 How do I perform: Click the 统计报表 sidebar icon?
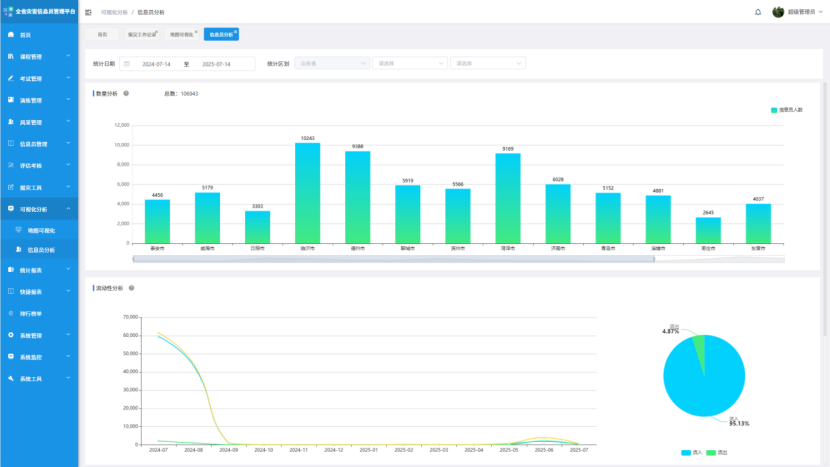[x=11, y=270]
